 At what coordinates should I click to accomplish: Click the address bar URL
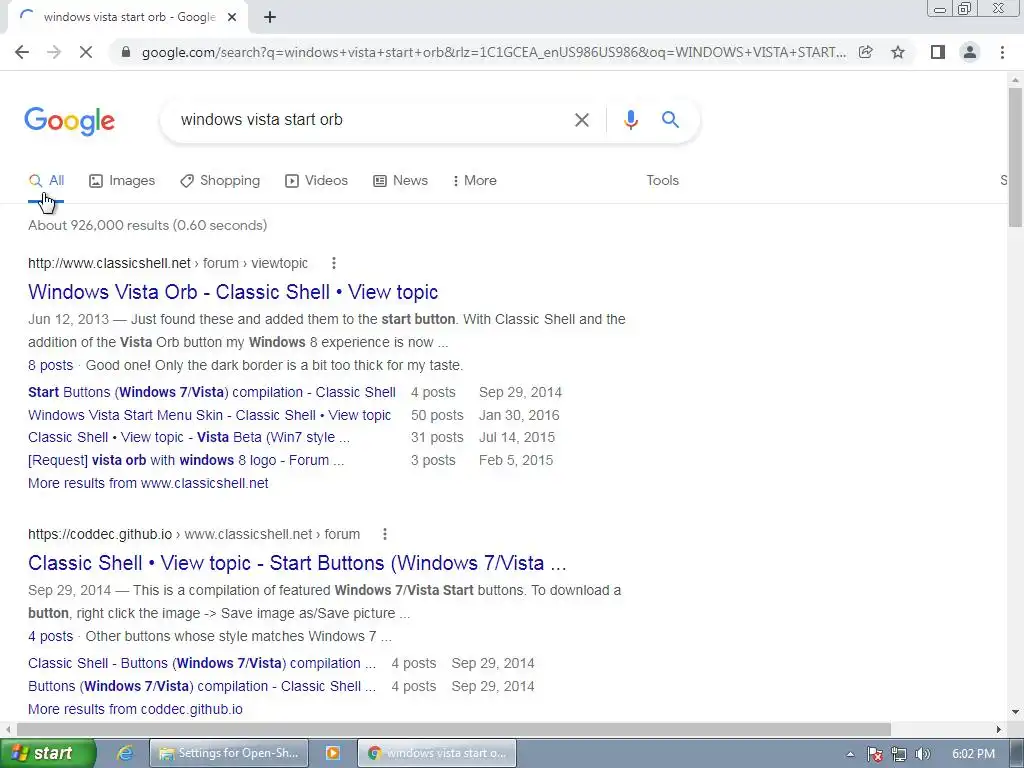[x=494, y=52]
